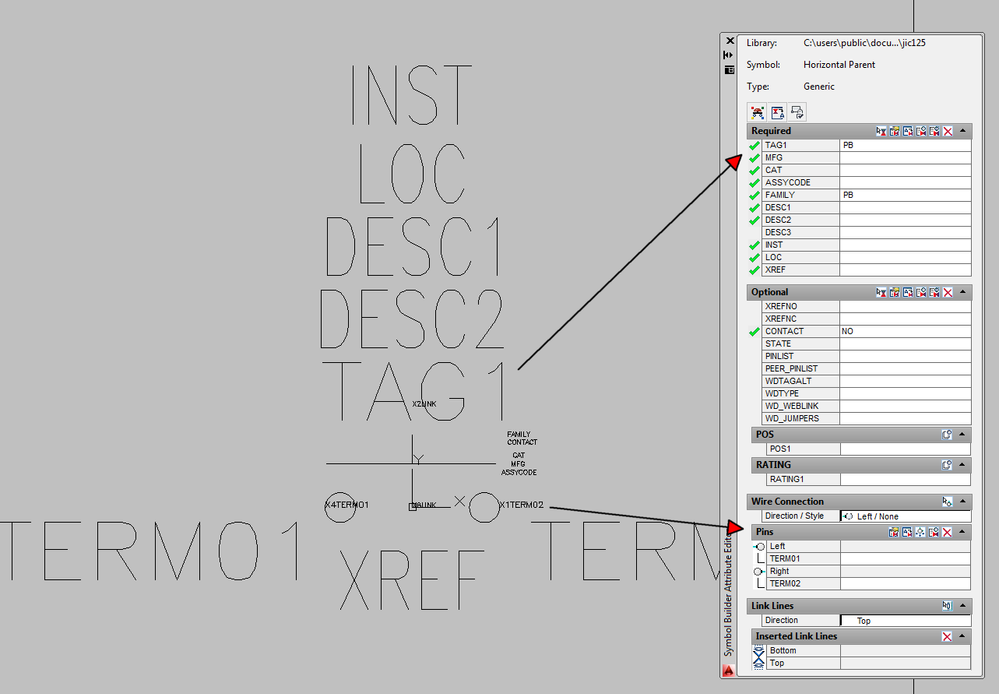This screenshot has height=694, width=999.
Task: Select the DESC3 attribute row
Action: click(x=866, y=233)
